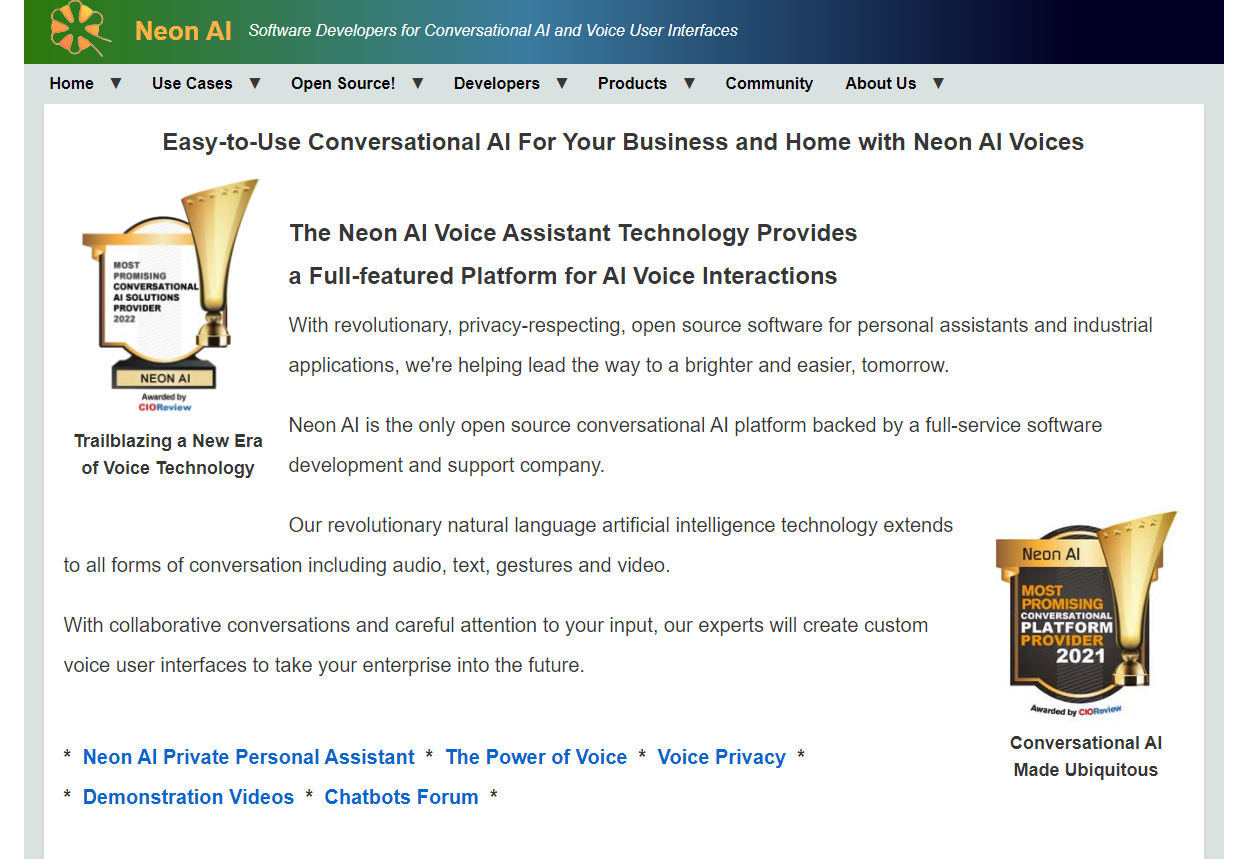Follow the Voice Privacy link
Image resolution: width=1249 pixels, height=859 pixels.
click(x=721, y=757)
